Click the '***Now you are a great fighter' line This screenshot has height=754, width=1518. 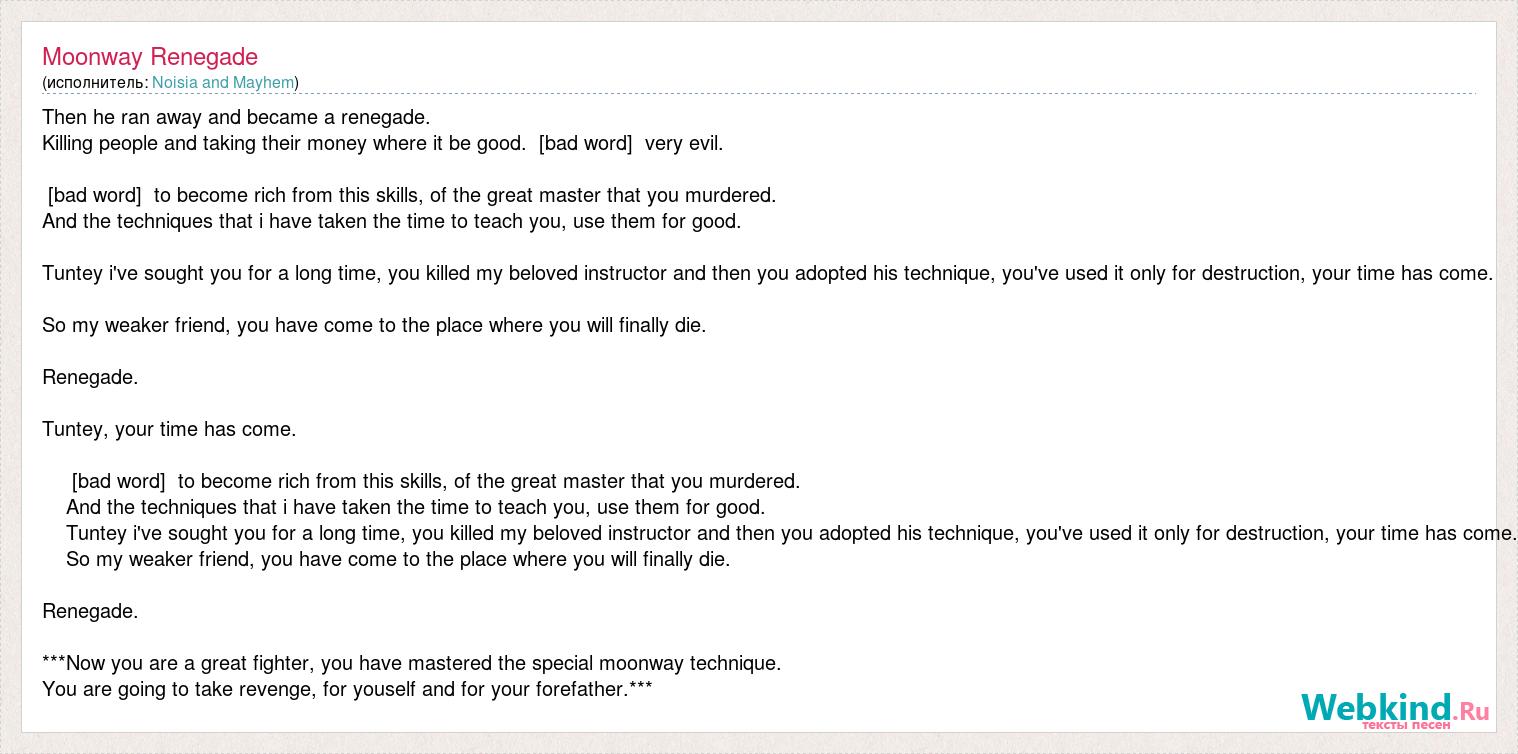point(412,663)
